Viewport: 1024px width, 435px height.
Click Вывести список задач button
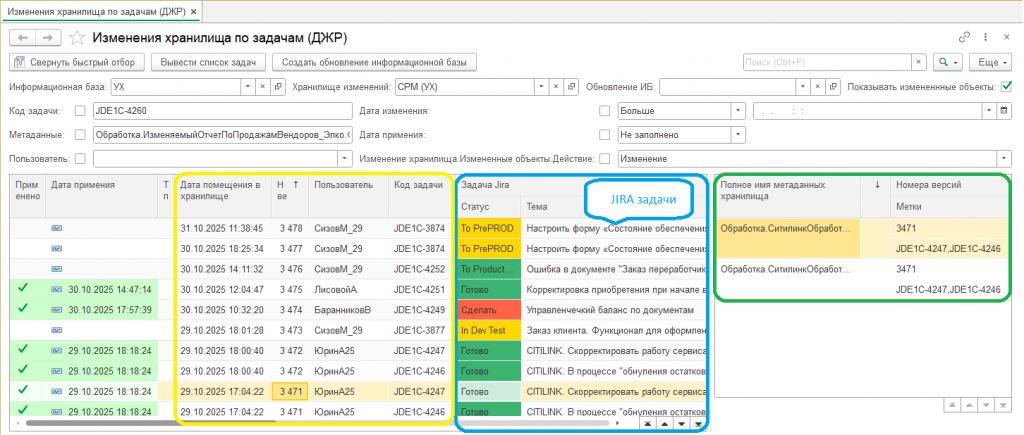(208, 62)
